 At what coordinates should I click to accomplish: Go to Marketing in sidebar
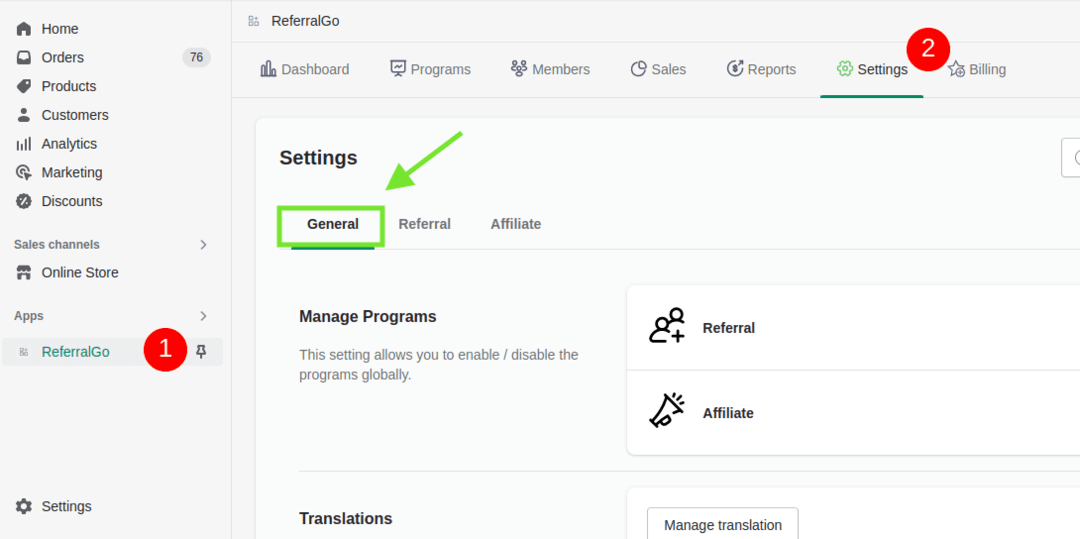click(x=71, y=173)
